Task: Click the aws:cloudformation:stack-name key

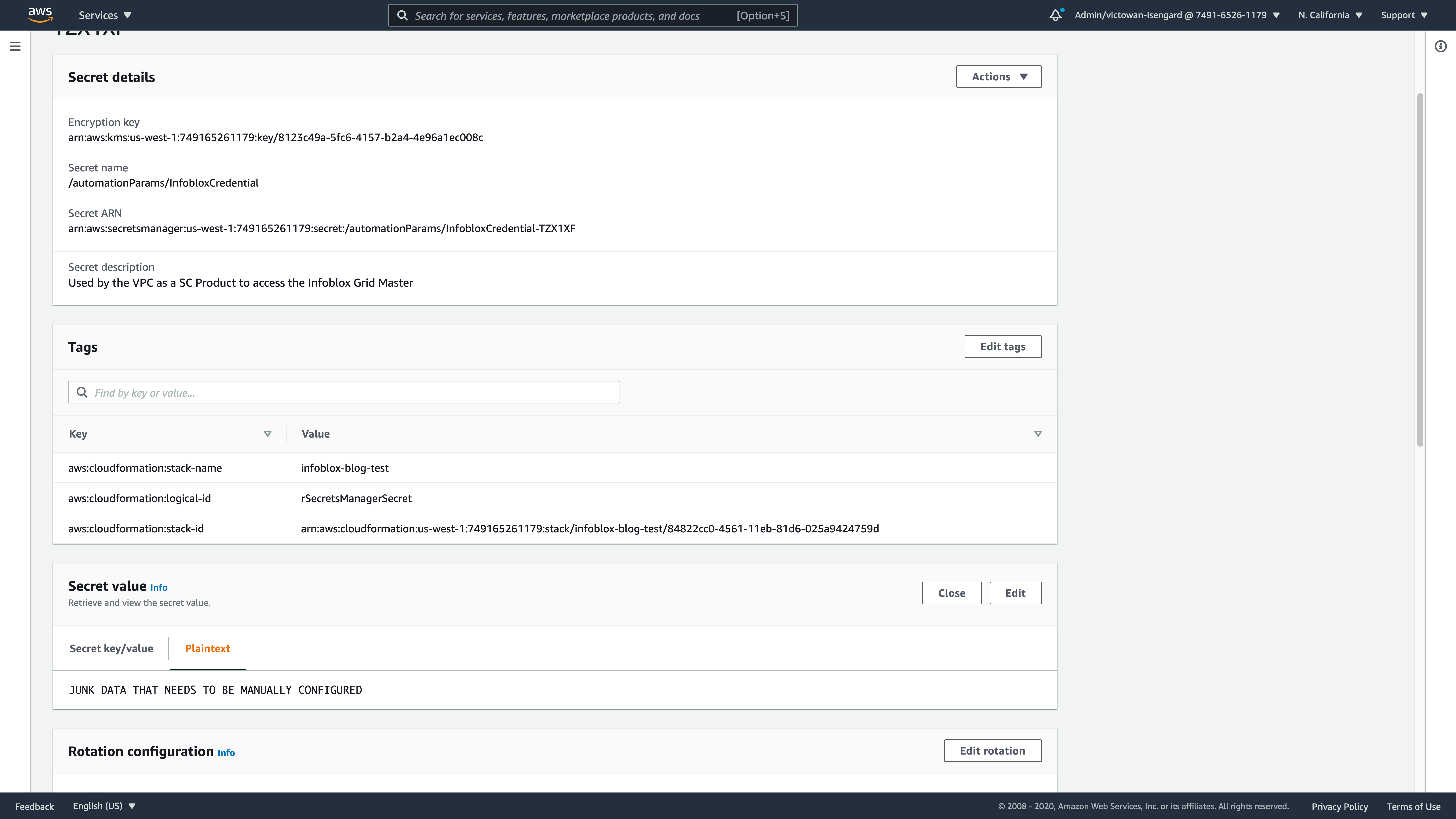Action: click(145, 468)
